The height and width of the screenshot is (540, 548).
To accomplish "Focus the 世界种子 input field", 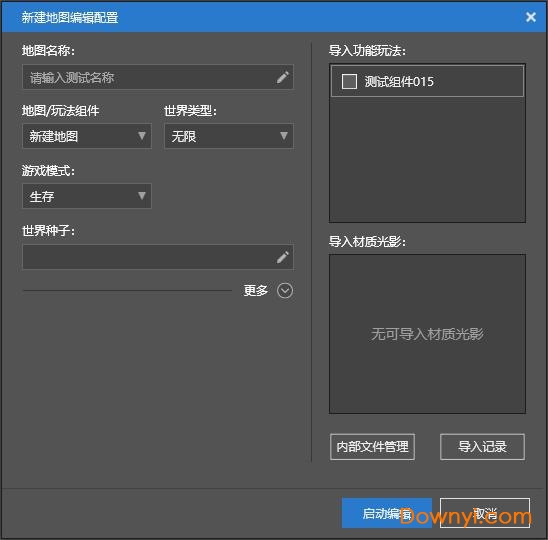I will pos(158,257).
